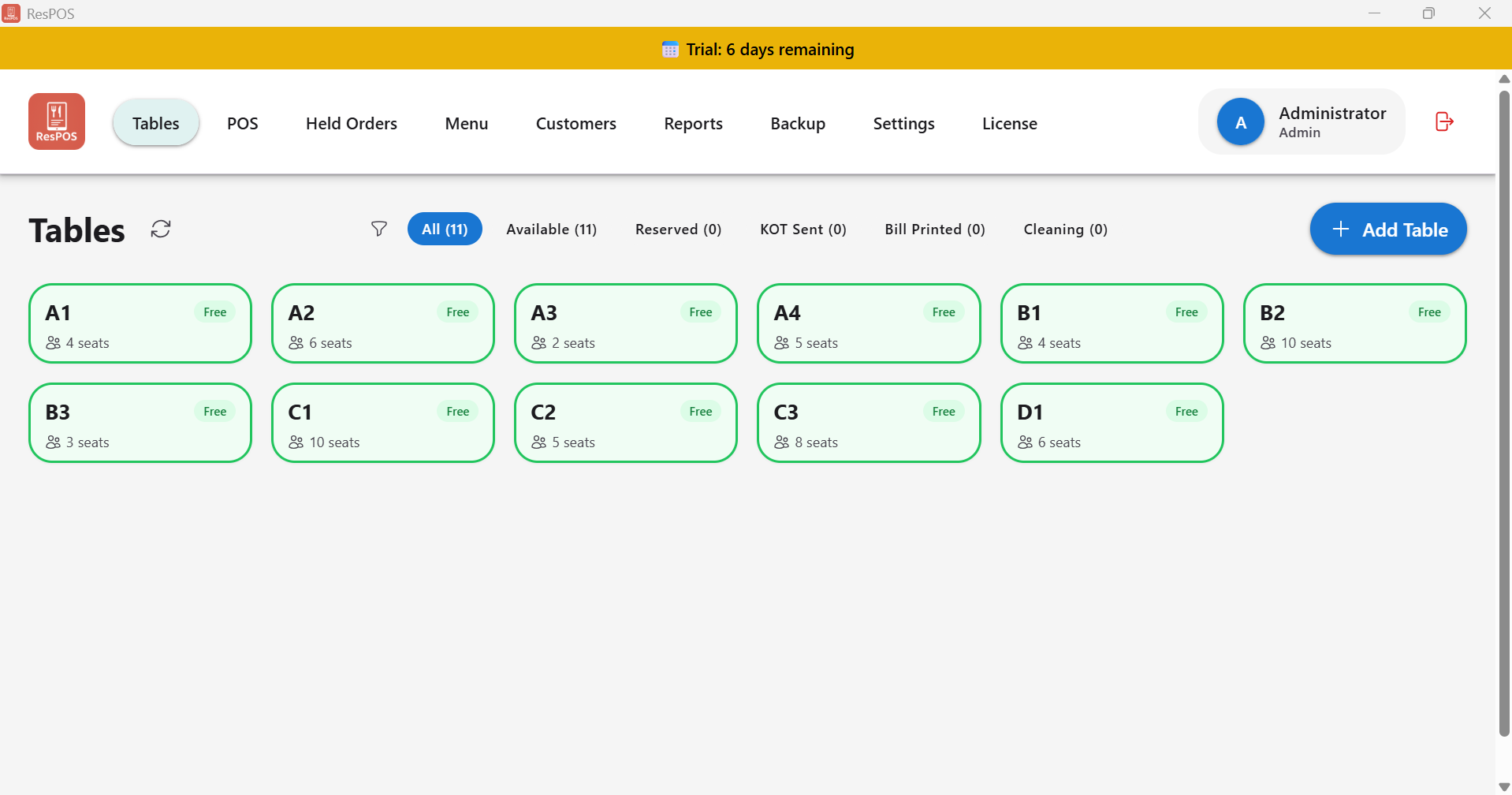Filter by Available (11) tables
1512x795 pixels.
click(552, 229)
